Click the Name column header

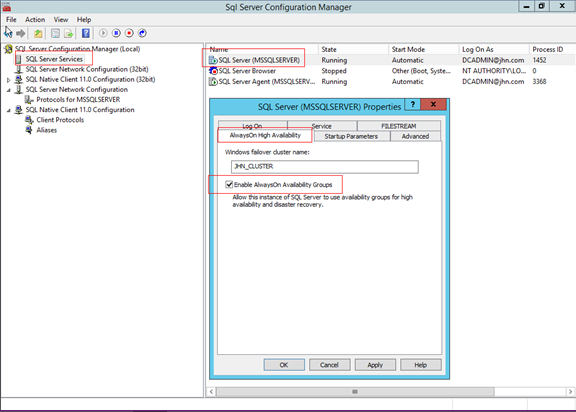(x=262, y=49)
